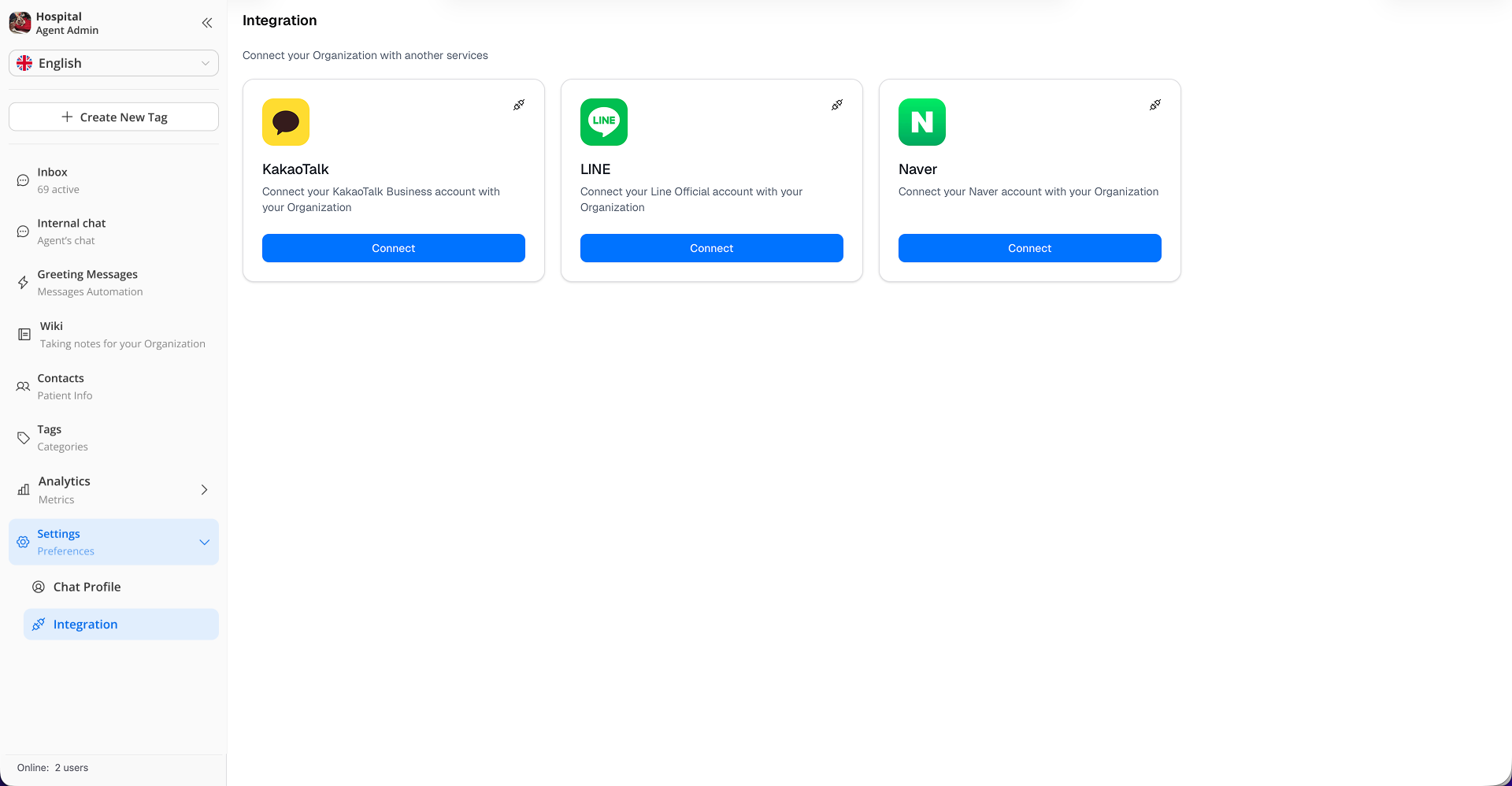The width and height of the screenshot is (1512, 786).
Task: Select the Contacts people icon
Action: pyautogui.click(x=22, y=386)
